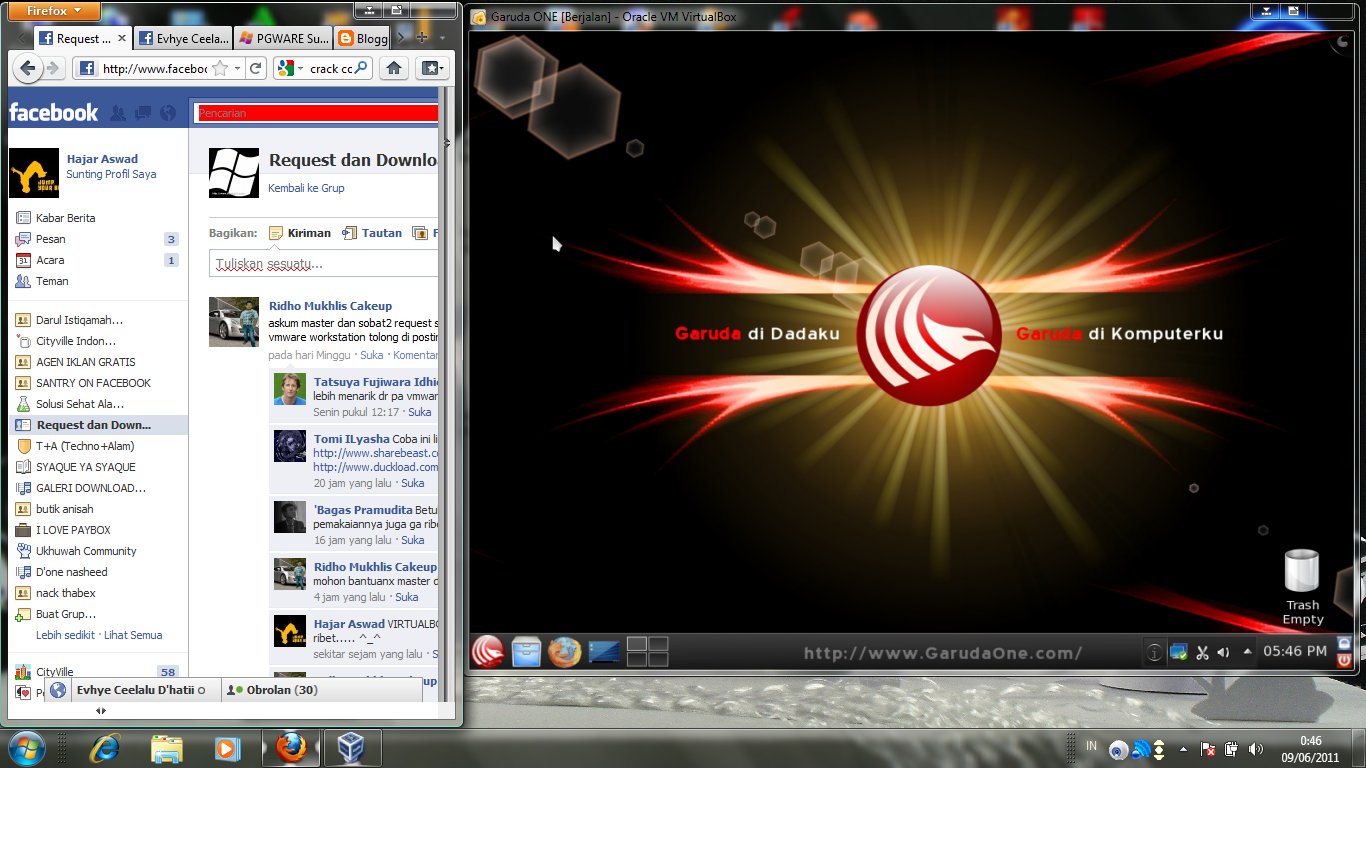Image resolution: width=1366 pixels, height=852 pixels.
Task: Click the Garuda panel clock 05:46 PM
Action: coord(1295,651)
